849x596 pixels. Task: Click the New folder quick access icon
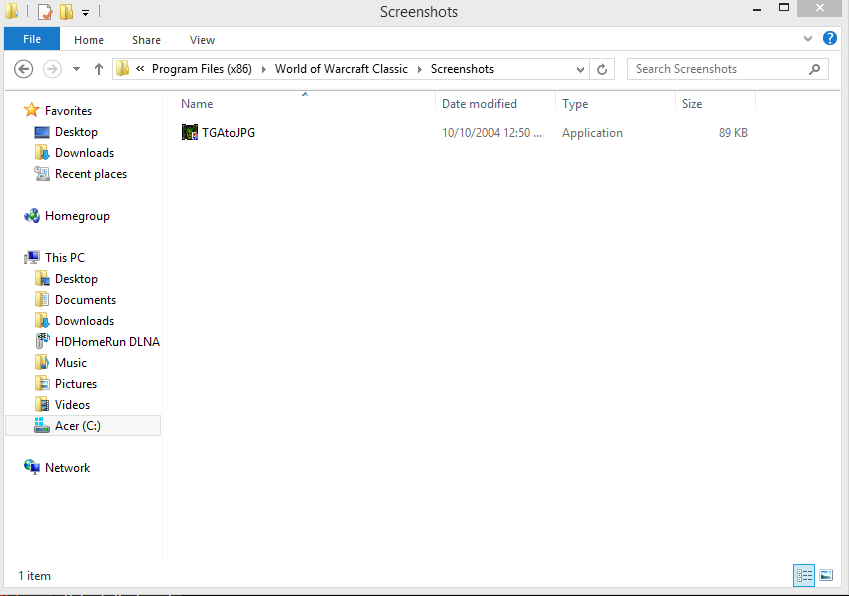coord(67,11)
